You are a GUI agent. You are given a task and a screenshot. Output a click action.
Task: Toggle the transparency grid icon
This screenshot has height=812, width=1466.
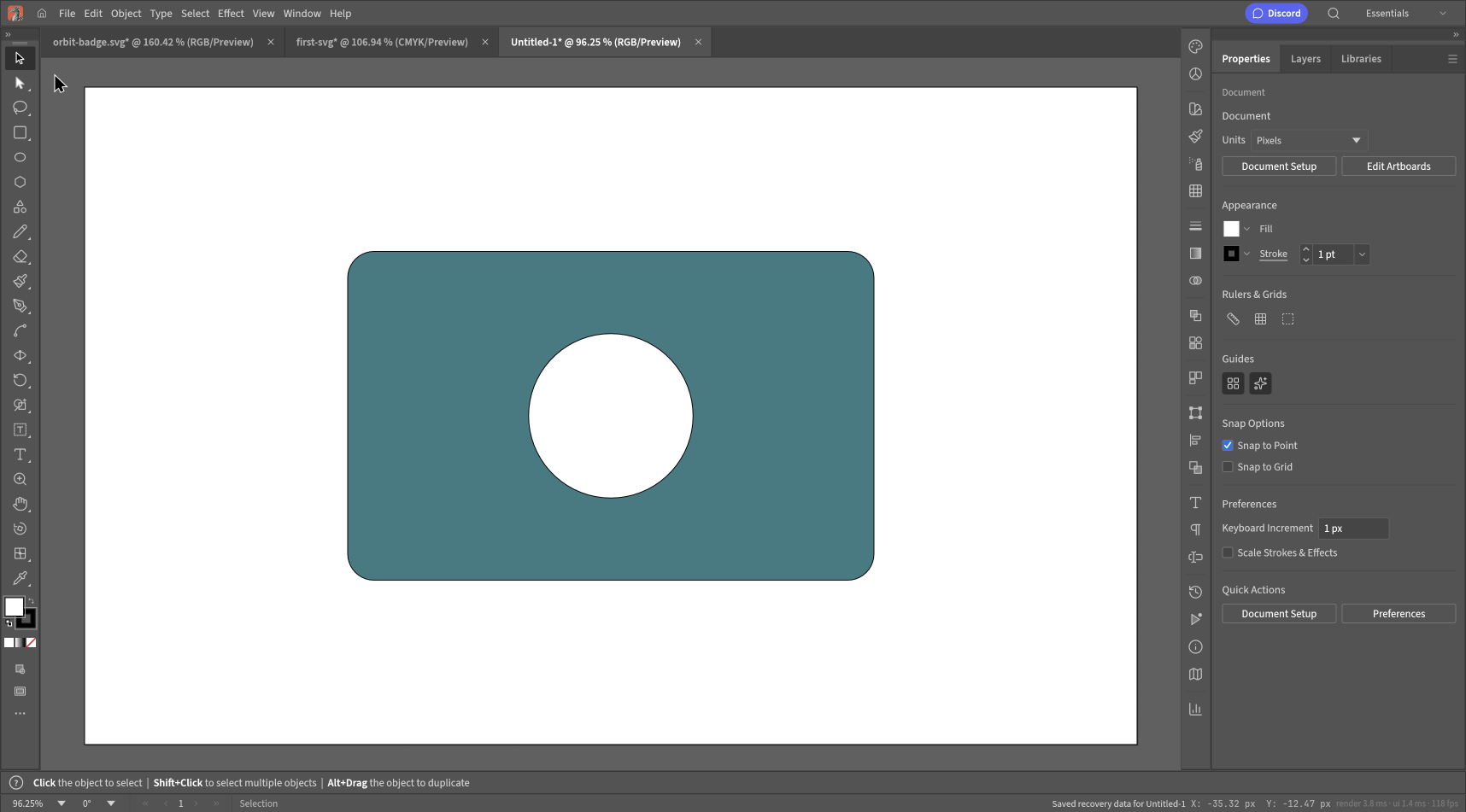tap(1287, 318)
